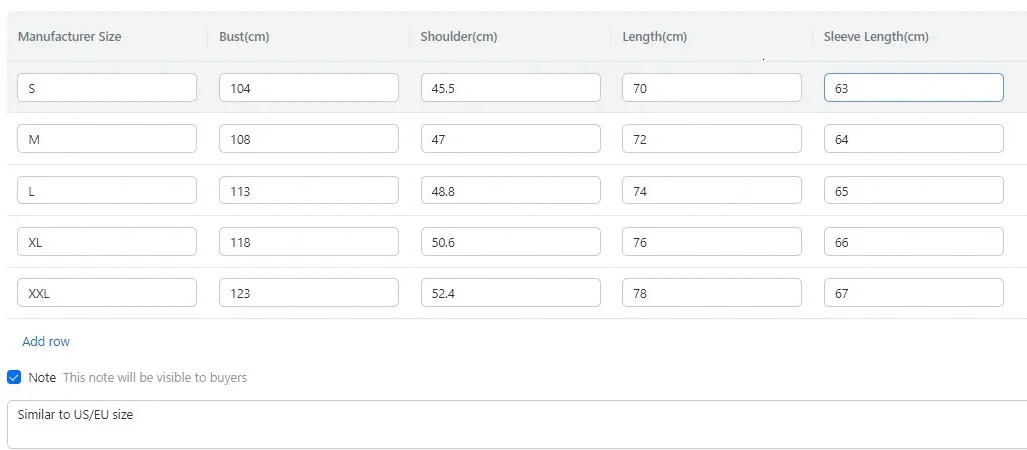Click the Shoulder field containing 45.5
The width and height of the screenshot is (1027, 450).
click(510, 88)
